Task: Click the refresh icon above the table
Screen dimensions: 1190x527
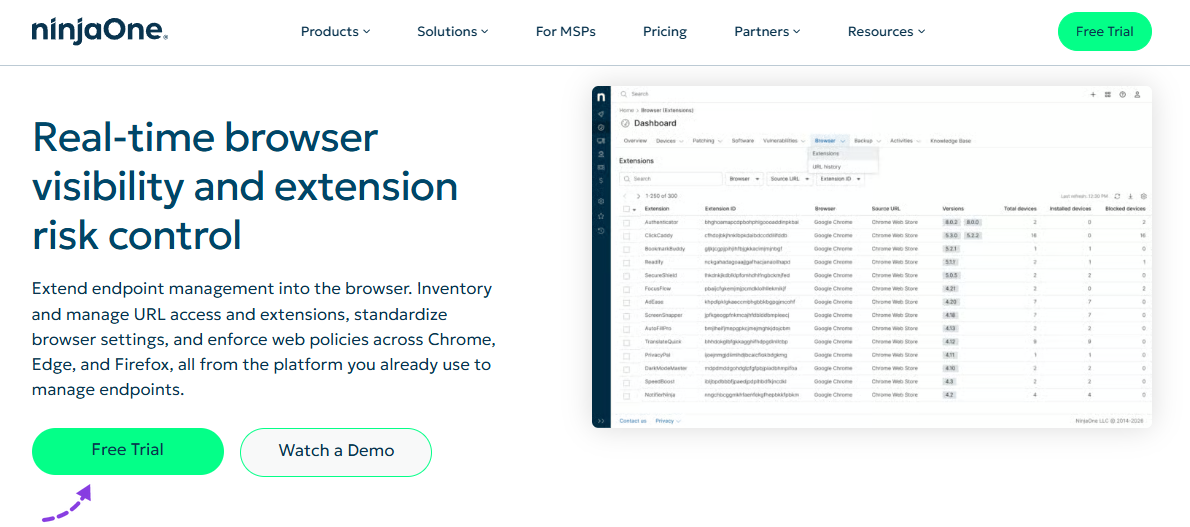Action: click(x=1117, y=196)
